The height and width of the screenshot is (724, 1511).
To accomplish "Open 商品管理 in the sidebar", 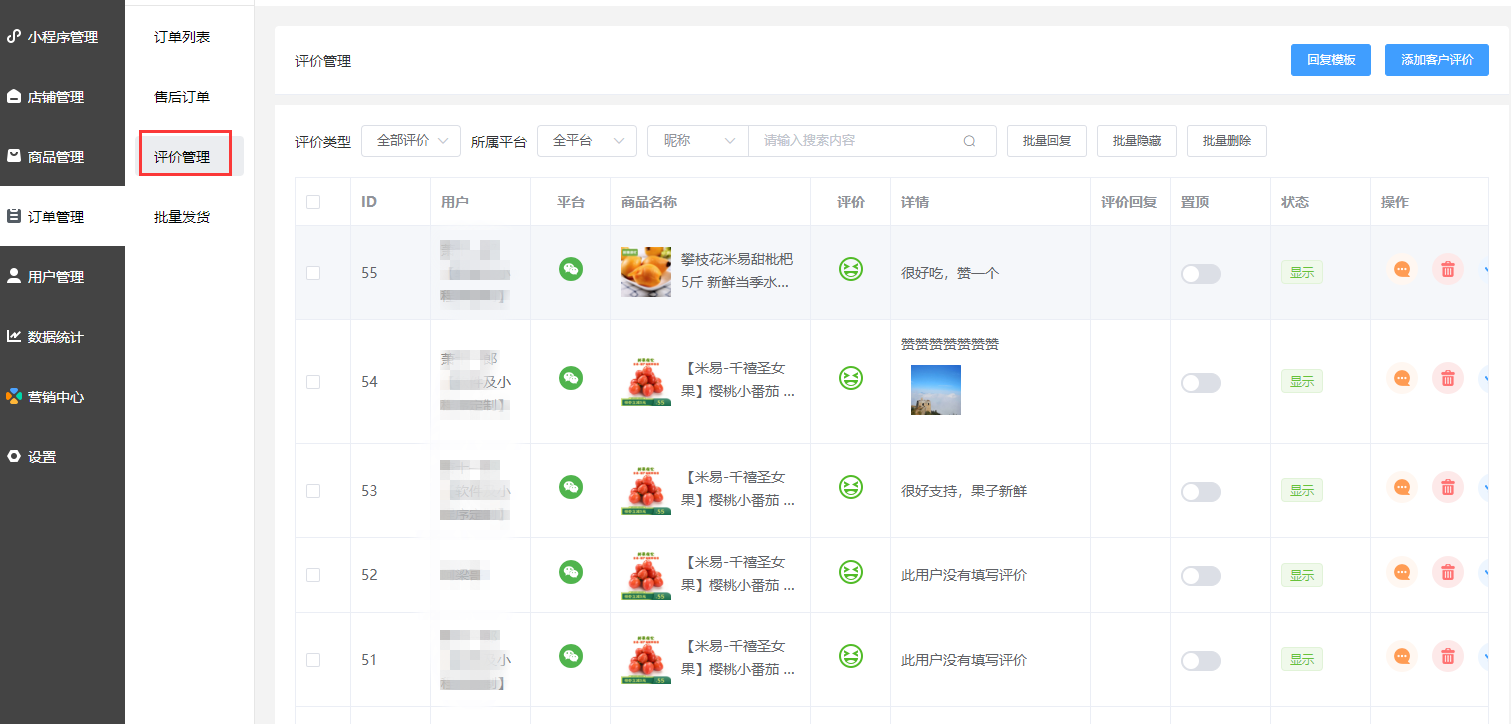I will [62, 157].
